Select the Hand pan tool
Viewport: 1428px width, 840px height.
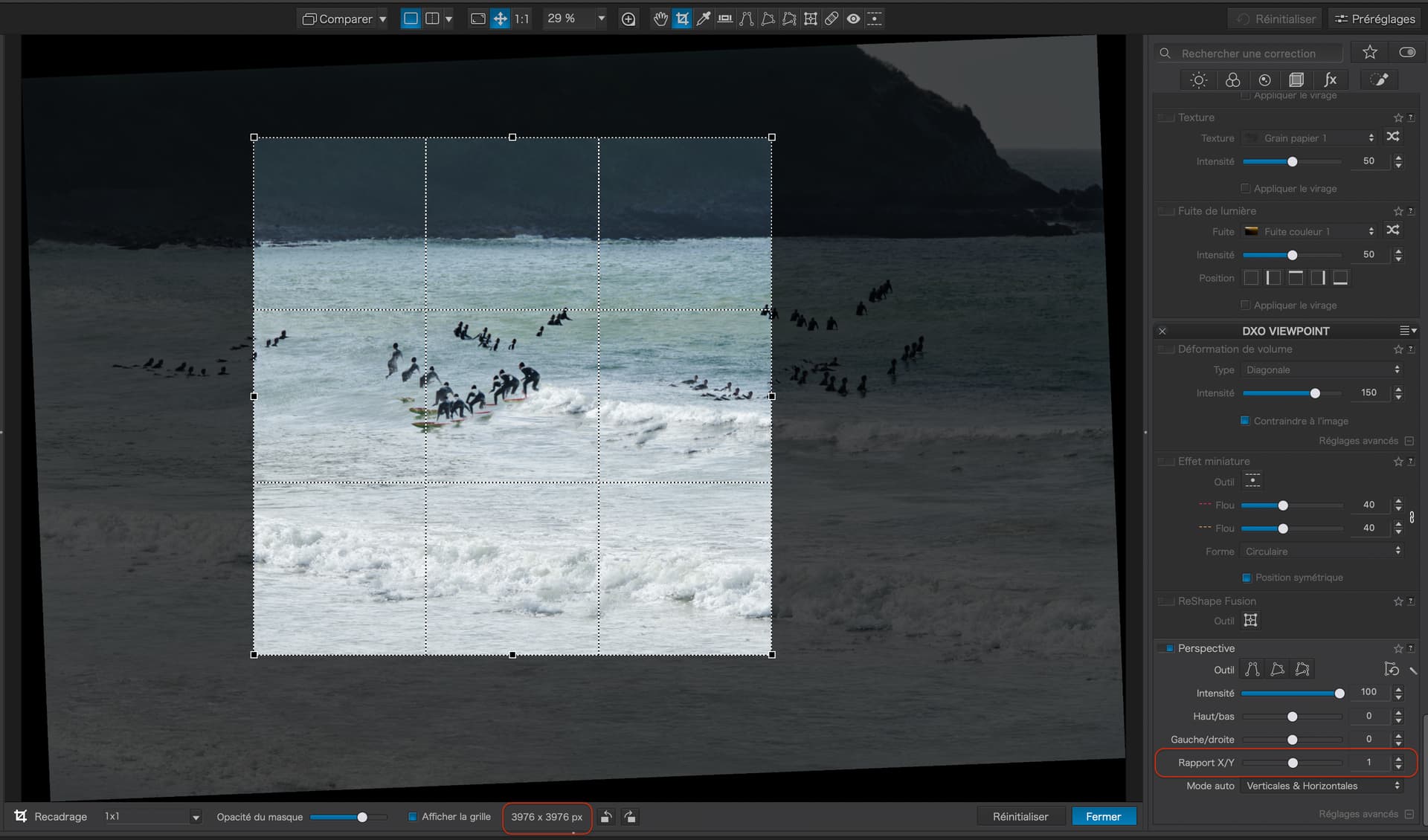[660, 19]
